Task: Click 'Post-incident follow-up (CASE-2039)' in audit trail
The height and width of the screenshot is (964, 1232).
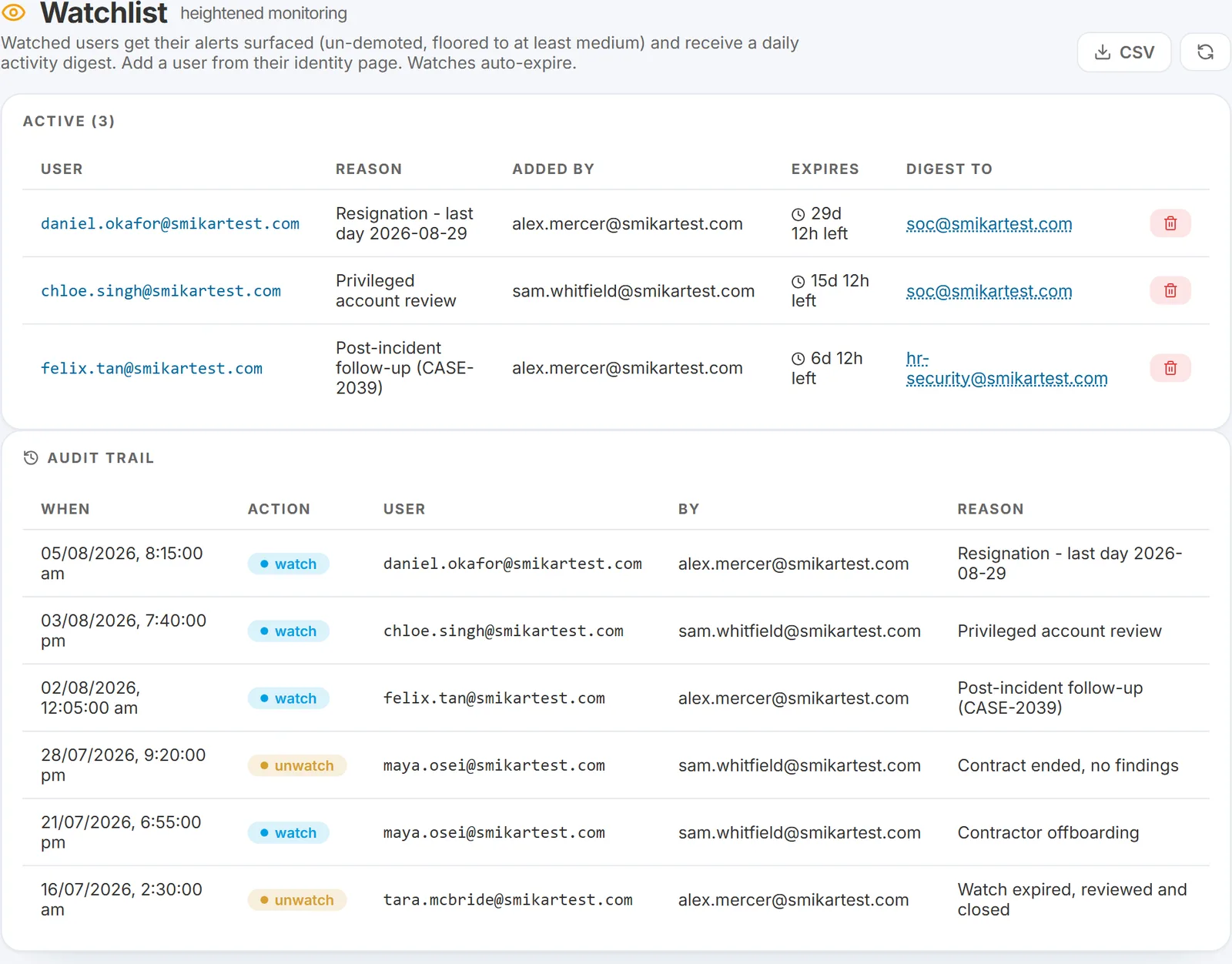Action: coord(1050,698)
